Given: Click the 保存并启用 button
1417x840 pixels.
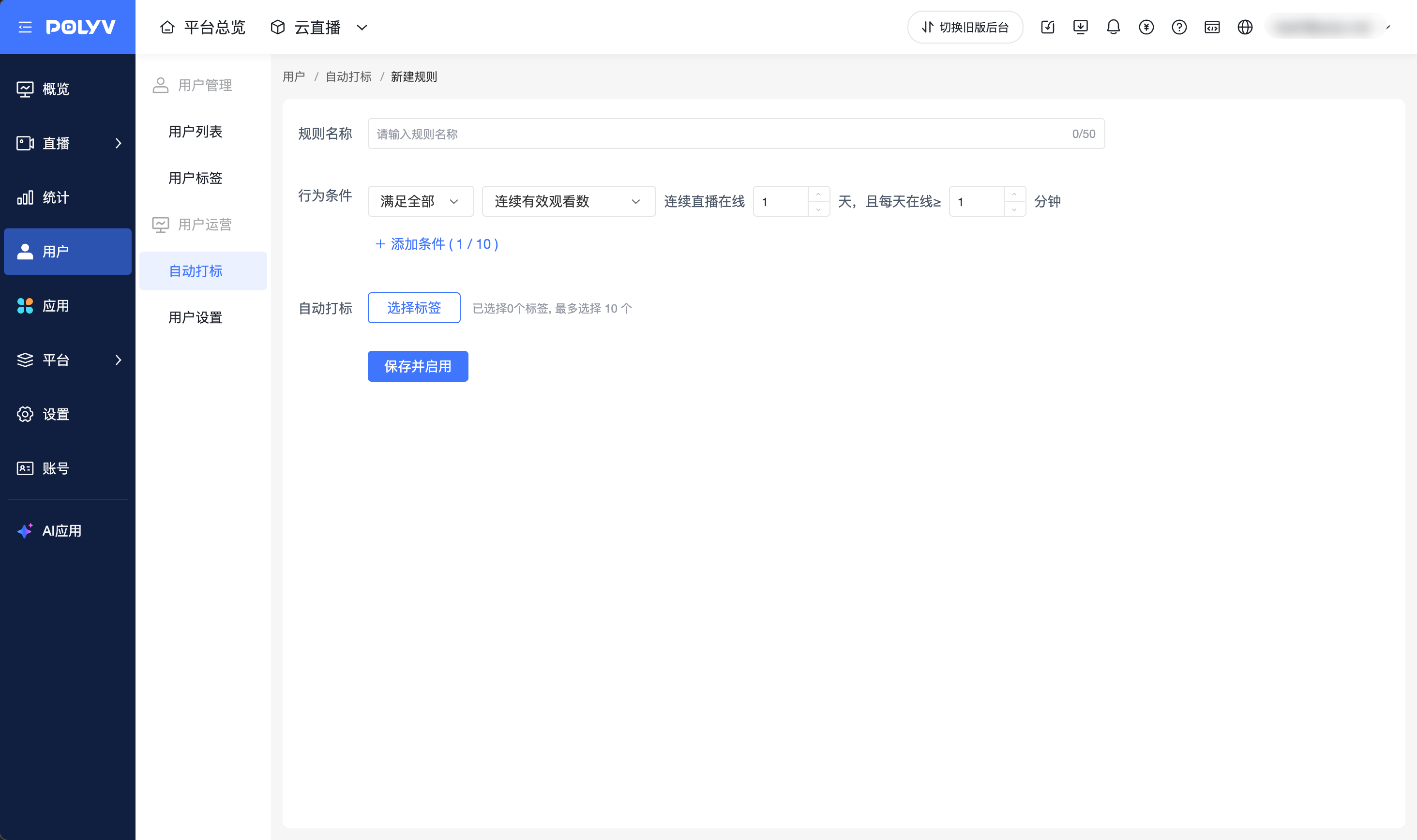Looking at the screenshot, I should pyautogui.click(x=418, y=366).
